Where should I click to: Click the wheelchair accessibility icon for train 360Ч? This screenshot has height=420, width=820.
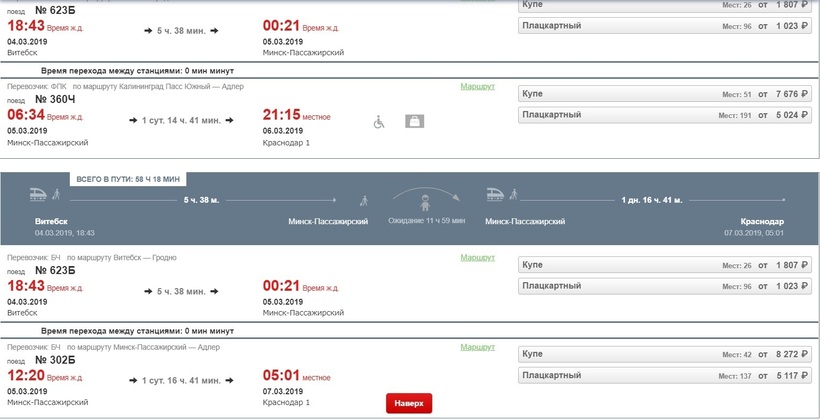pyautogui.click(x=379, y=122)
